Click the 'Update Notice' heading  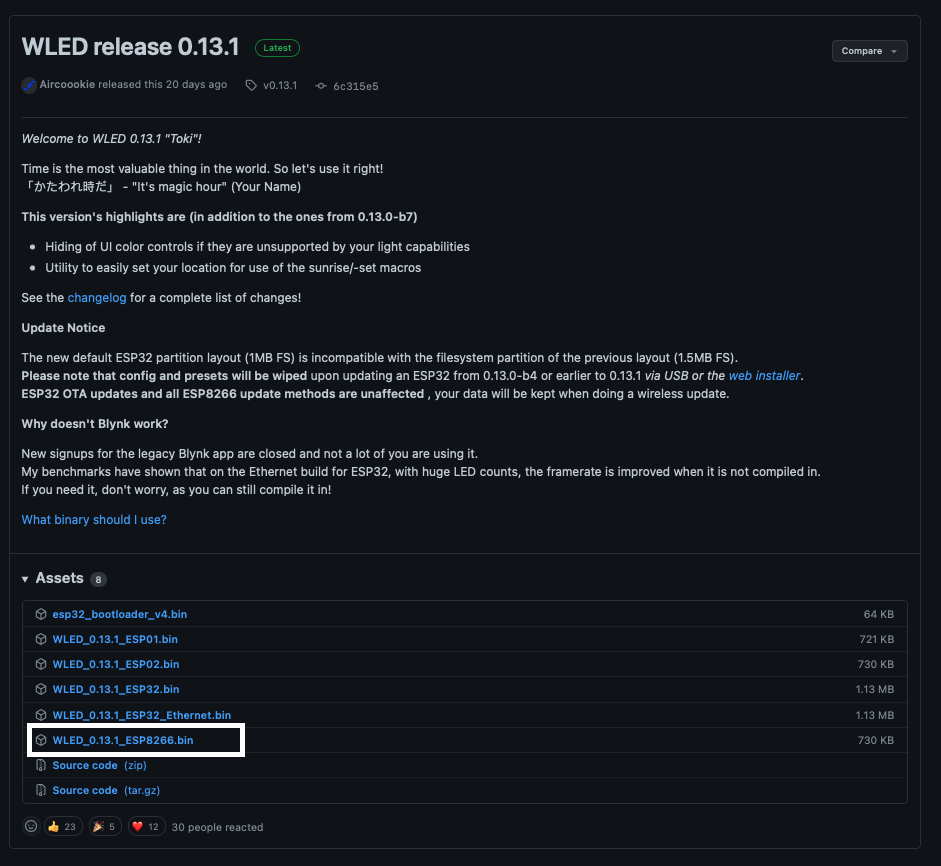(x=63, y=328)
